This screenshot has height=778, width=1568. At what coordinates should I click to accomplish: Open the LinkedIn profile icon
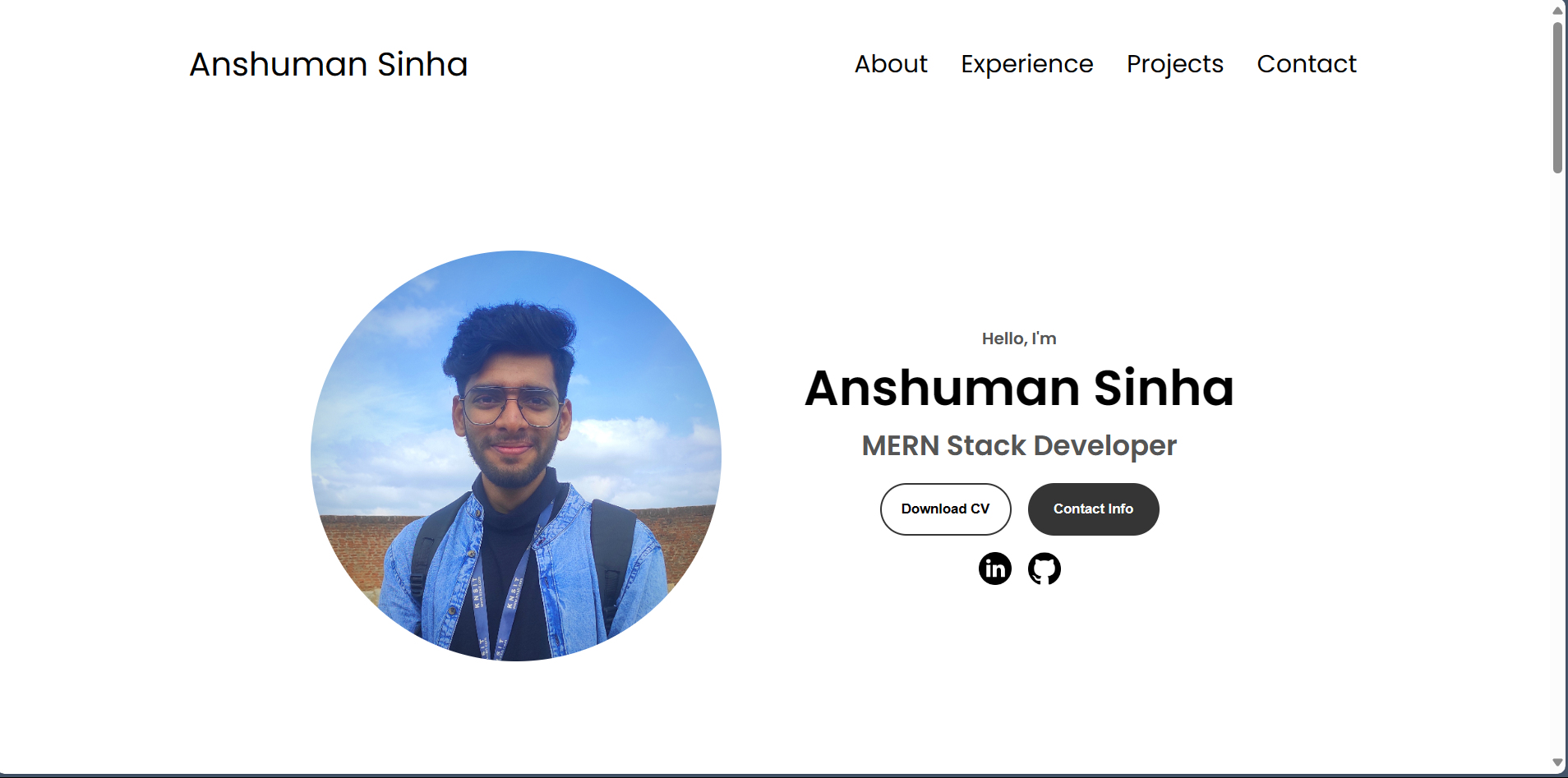[994, 569]
